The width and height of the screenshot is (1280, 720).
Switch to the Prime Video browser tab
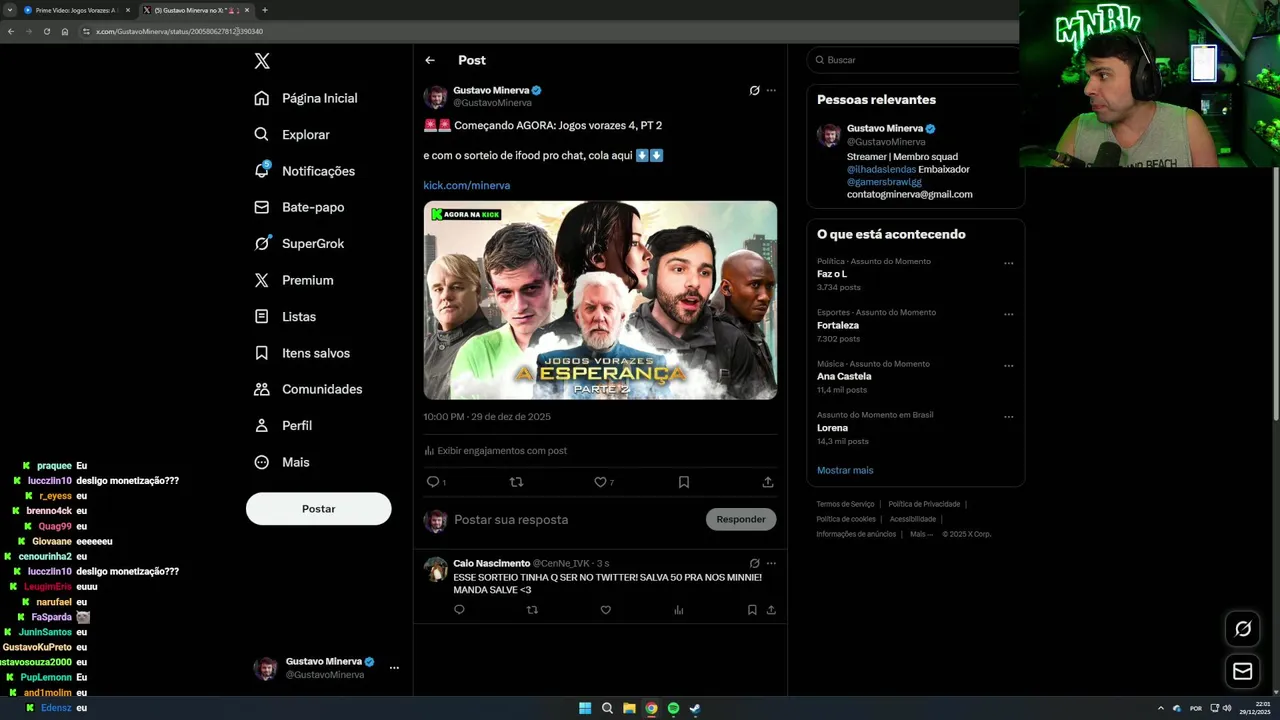(75, 10)
